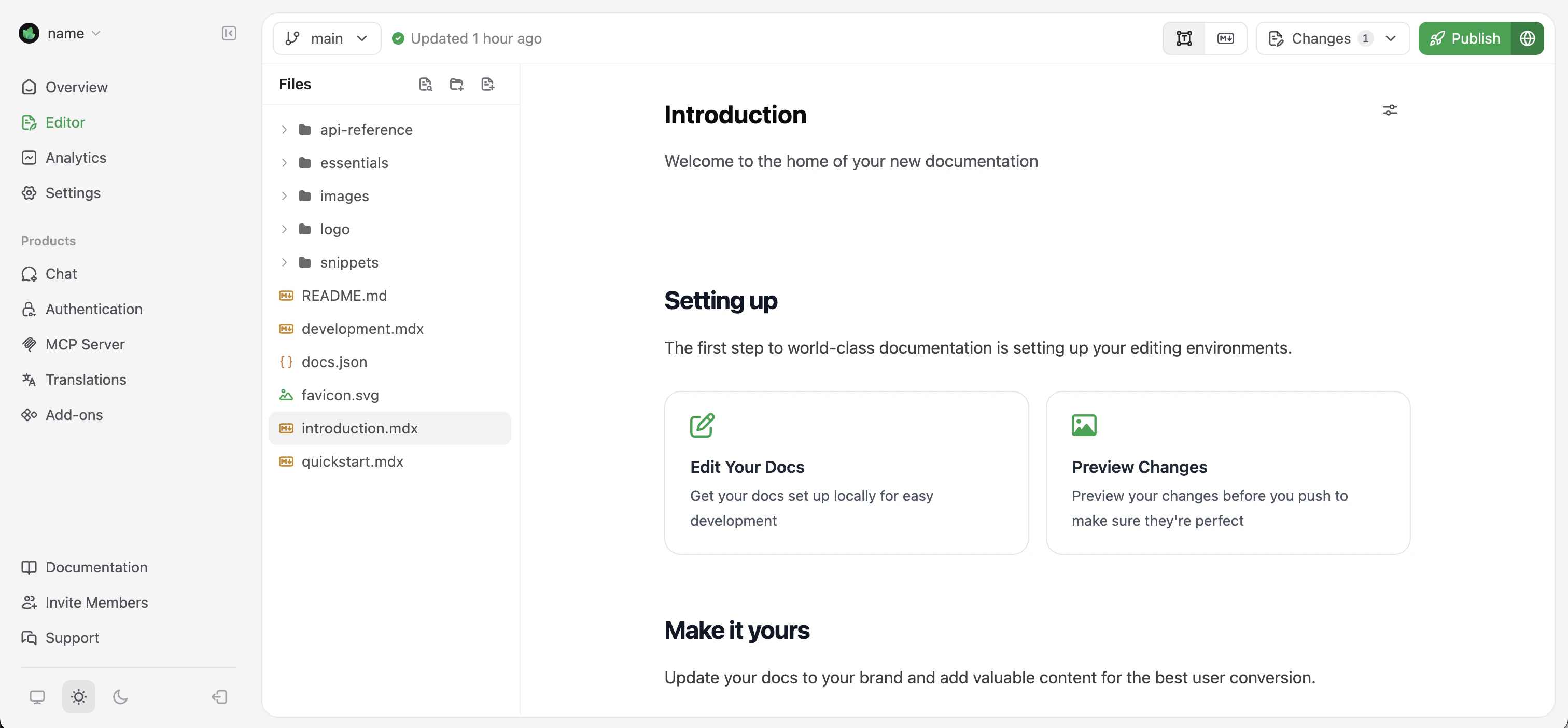Sign out using the exit icon
This screenshot has height=728, width=1568.
click(219, 697)
